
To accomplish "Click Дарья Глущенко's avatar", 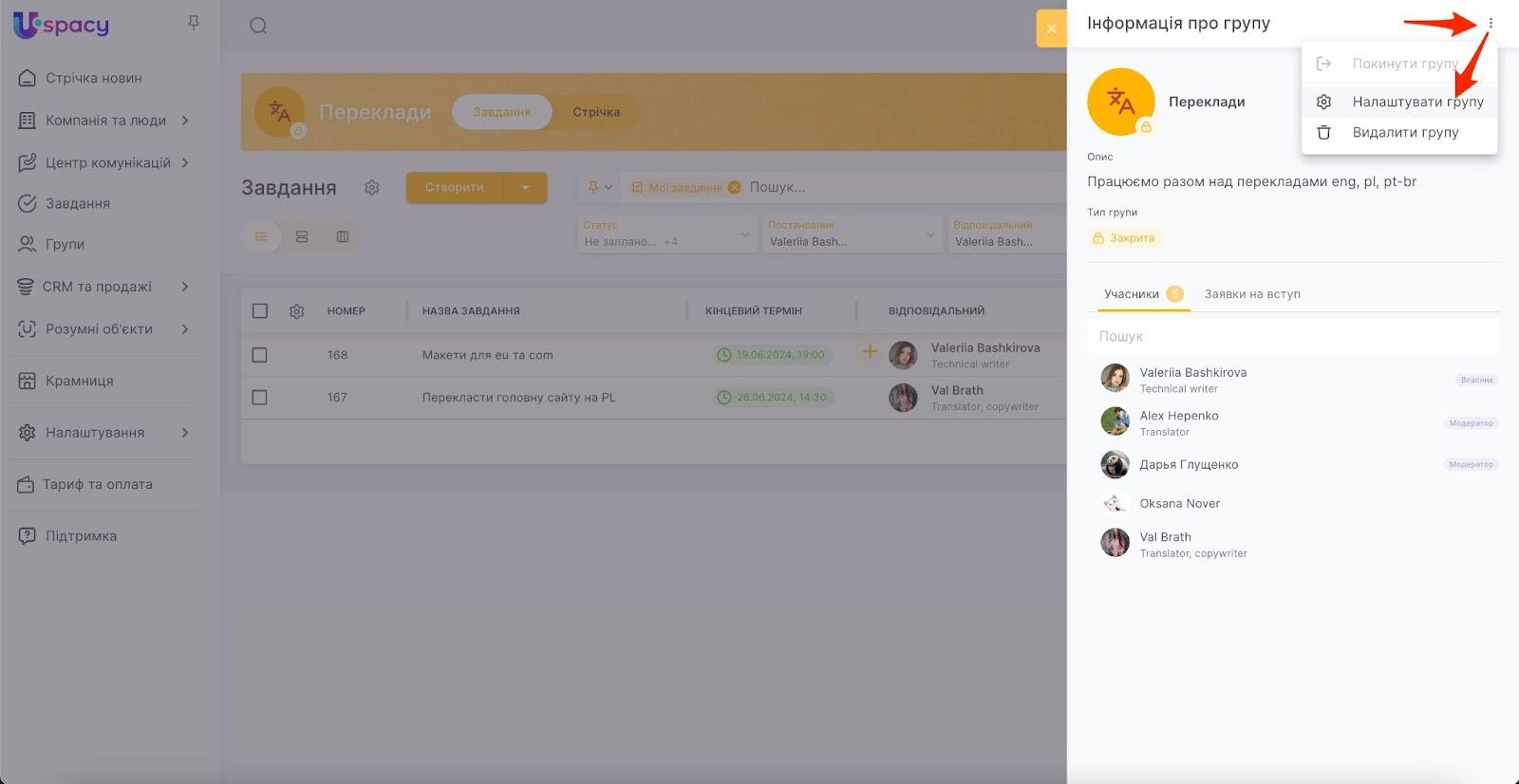I will pyautogui.click(x=1115, y=464).
